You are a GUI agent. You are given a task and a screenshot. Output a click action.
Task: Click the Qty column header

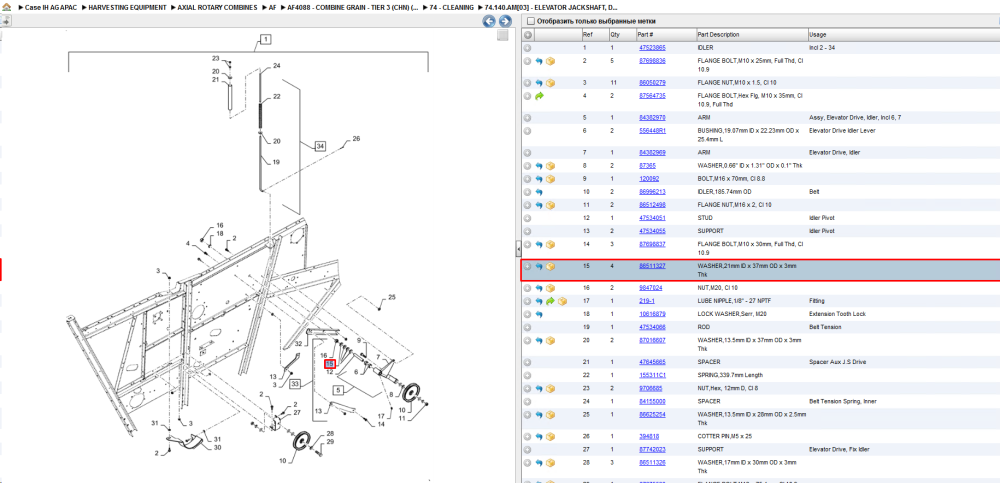[x=622, y=34]
